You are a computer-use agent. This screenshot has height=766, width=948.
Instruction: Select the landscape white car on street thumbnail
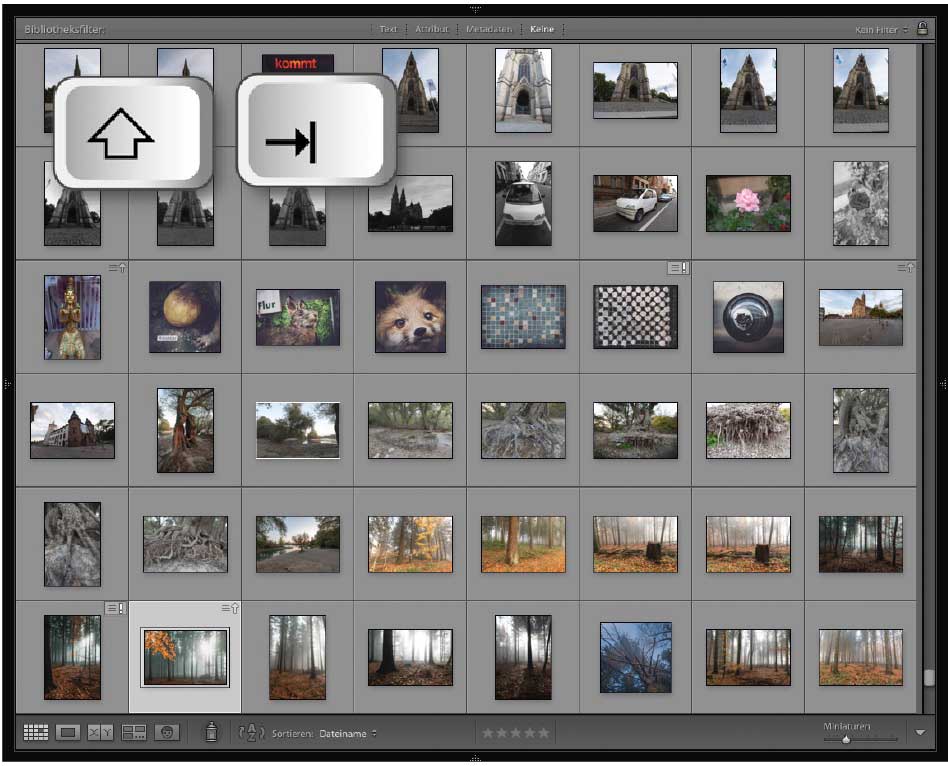(x=635, y=203)
